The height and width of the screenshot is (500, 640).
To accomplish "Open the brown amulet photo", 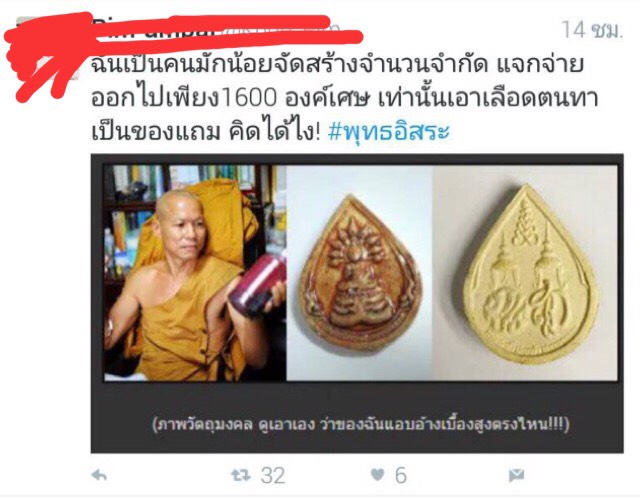I will 360,273.
